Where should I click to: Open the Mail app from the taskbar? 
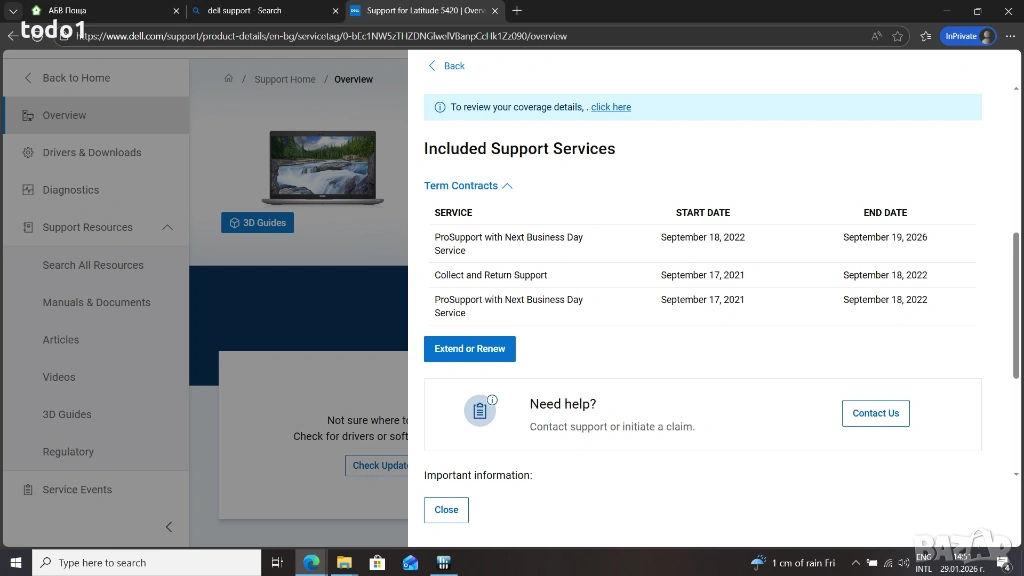[410, 563]
